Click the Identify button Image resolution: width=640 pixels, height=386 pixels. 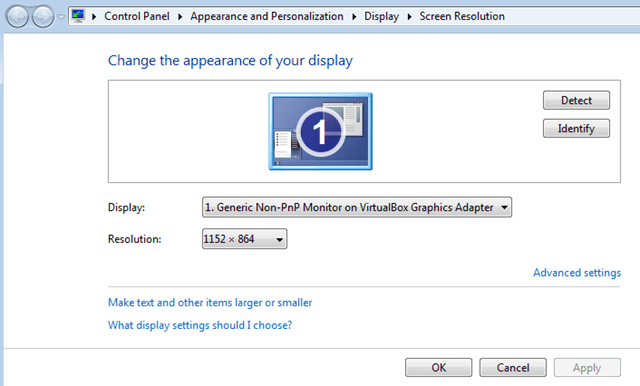coord(576,129)
